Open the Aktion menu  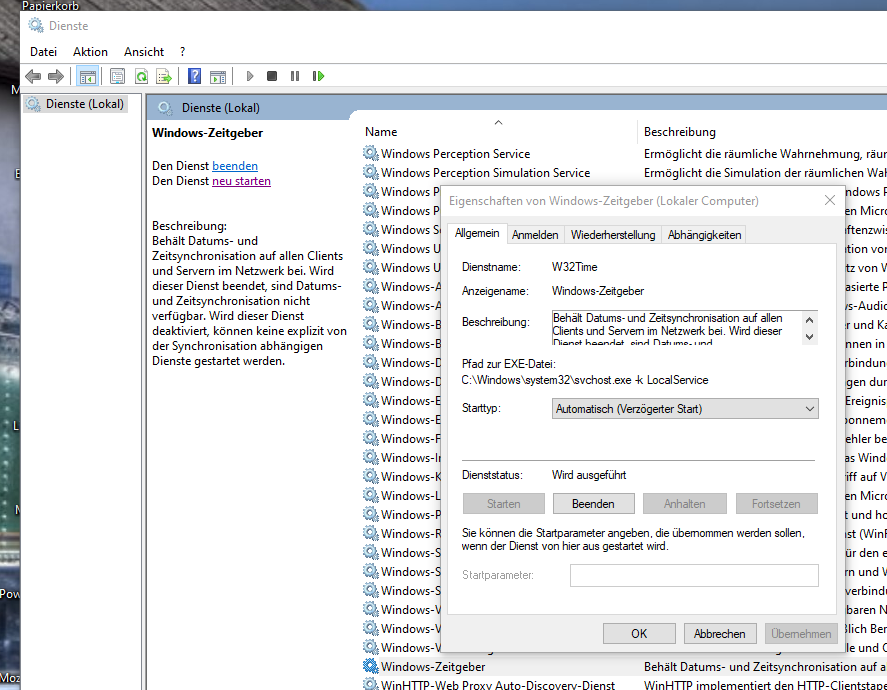[90, 51]
